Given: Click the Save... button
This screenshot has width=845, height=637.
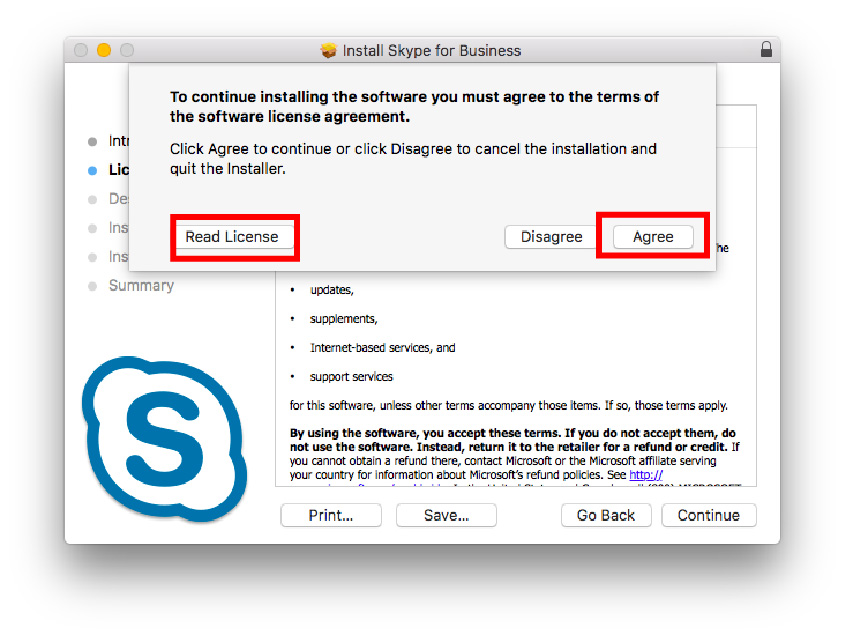Looking at the screenshot, I should click(x=446, y=515).
